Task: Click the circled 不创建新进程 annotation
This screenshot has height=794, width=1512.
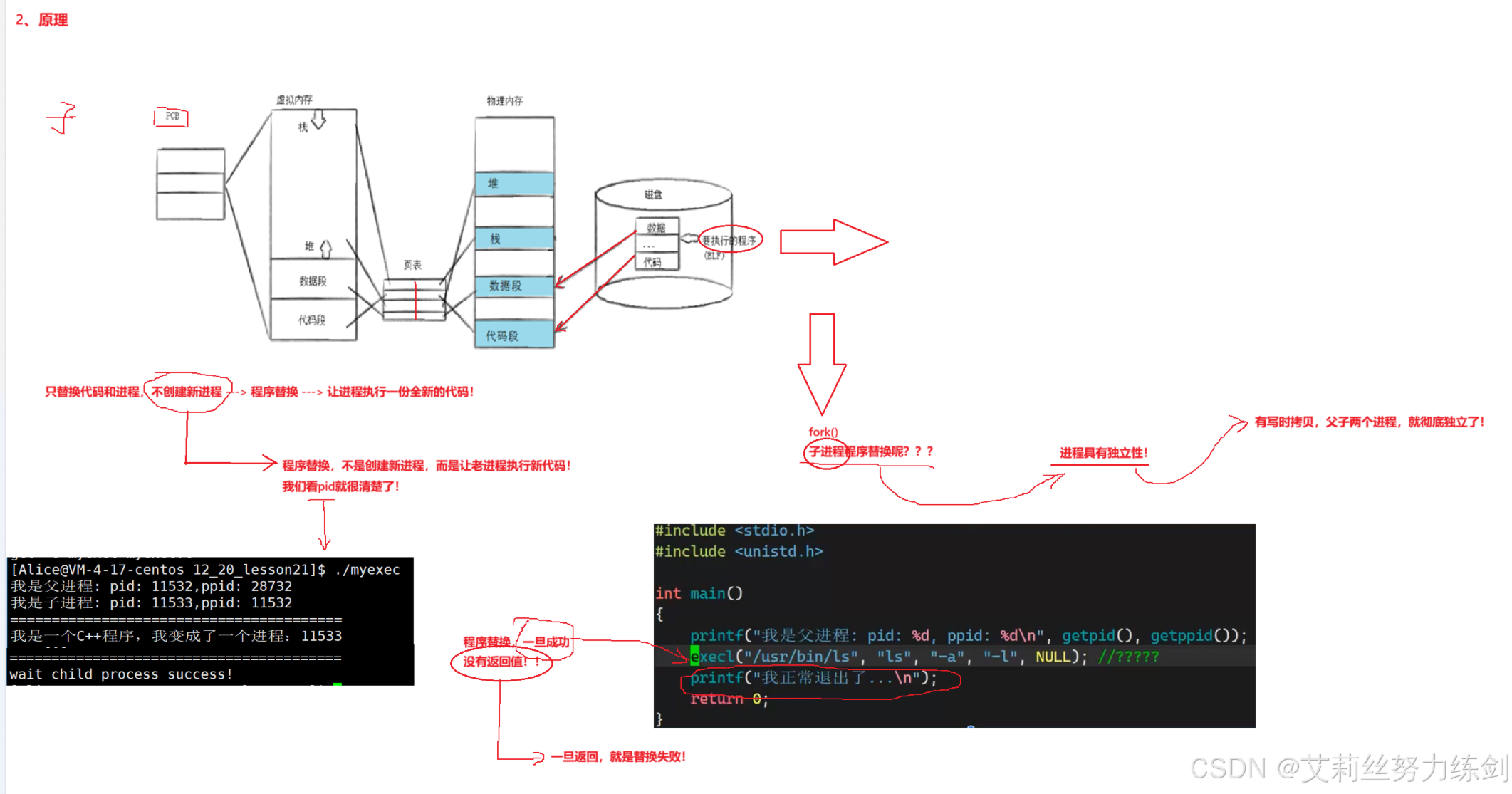Action: (x=187, y=392)
